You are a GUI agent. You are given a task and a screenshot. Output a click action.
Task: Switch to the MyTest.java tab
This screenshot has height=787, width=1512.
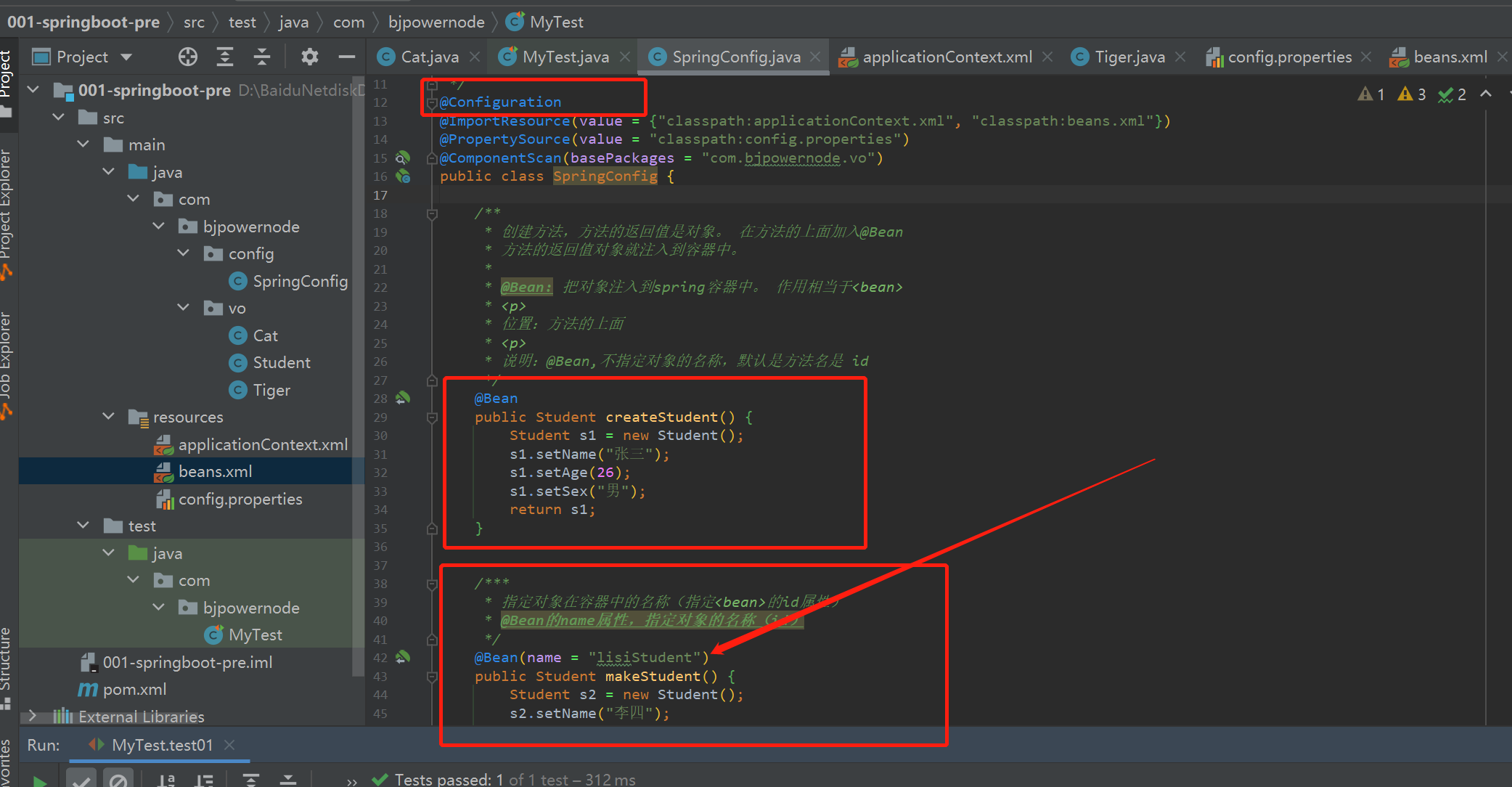tap(565, 57)
